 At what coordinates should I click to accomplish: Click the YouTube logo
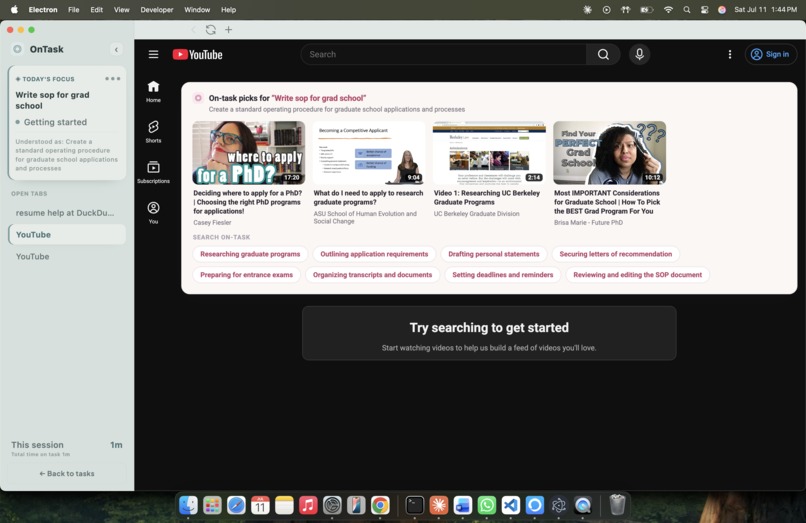197,55
